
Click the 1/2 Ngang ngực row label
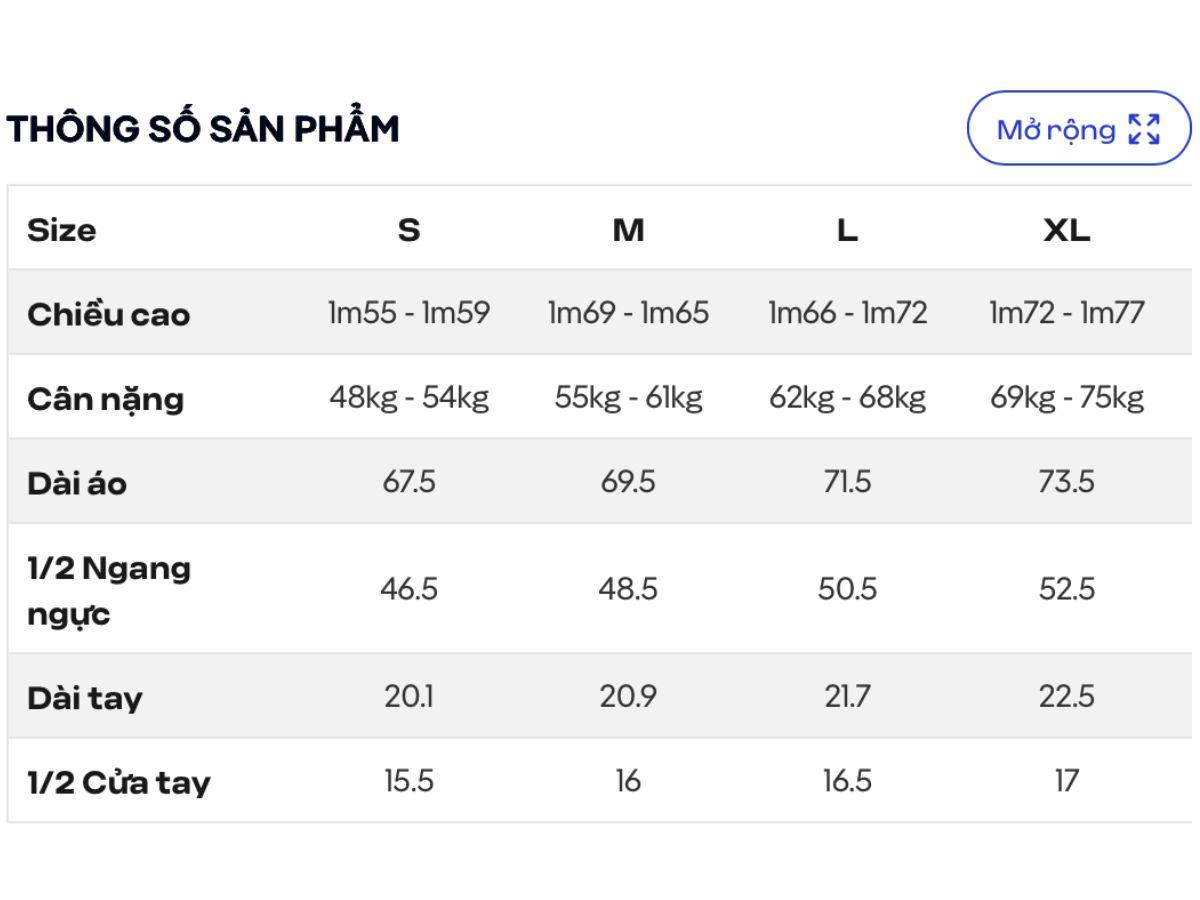tap(108, 590)
